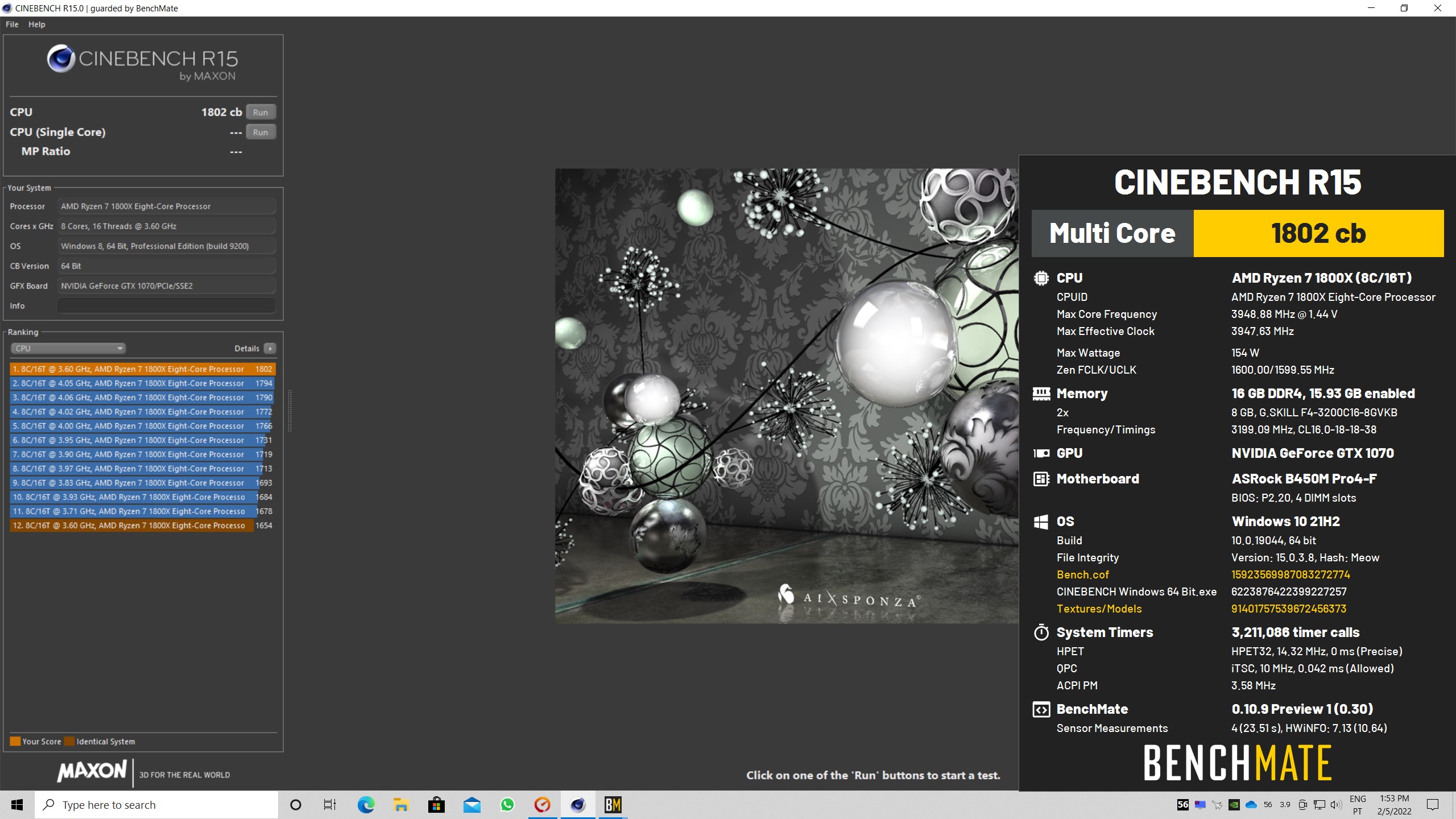Viewport: 1456px width, 819px height.
Task: Select ranking row 7 at 3.90 GHz
Action: click(x=142, y=454)
